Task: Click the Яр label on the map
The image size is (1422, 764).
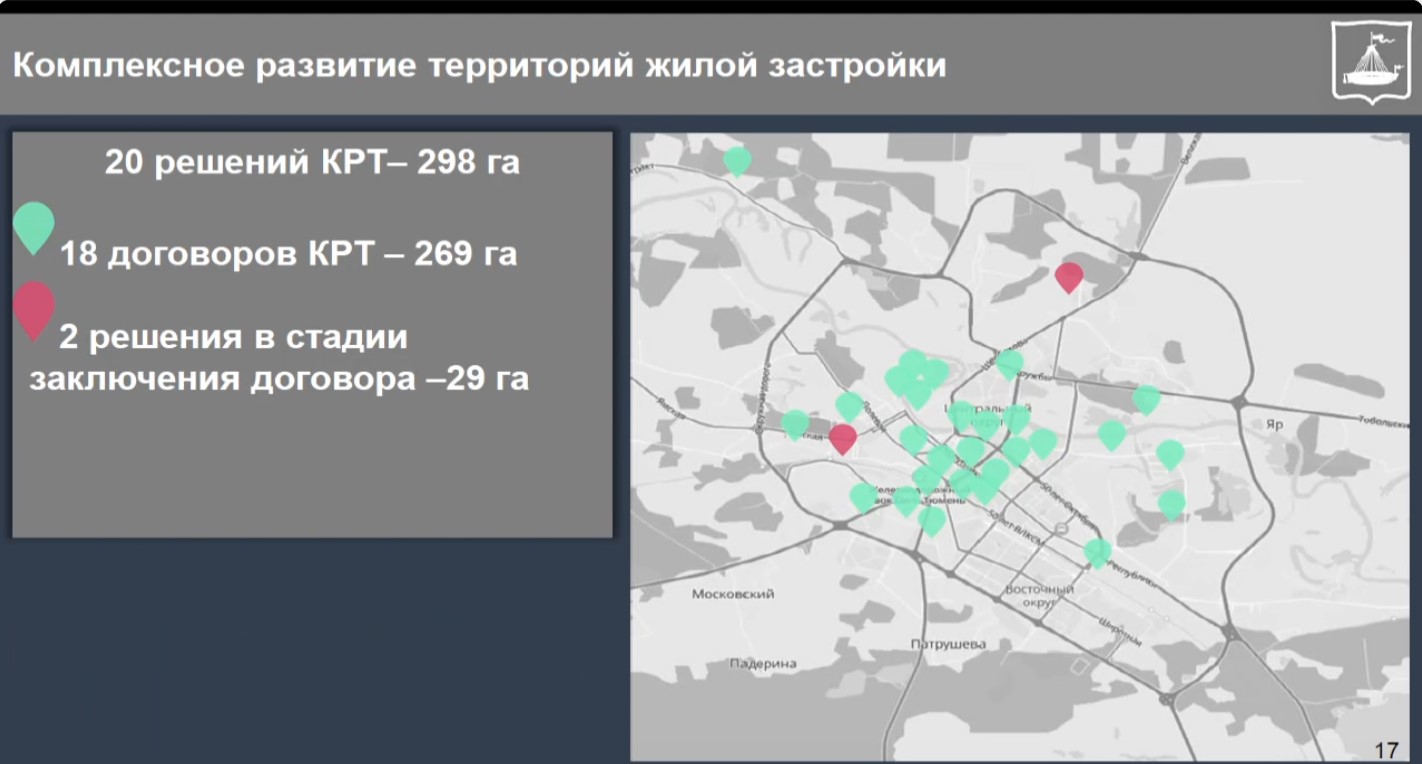Action: coord(1273,424)
